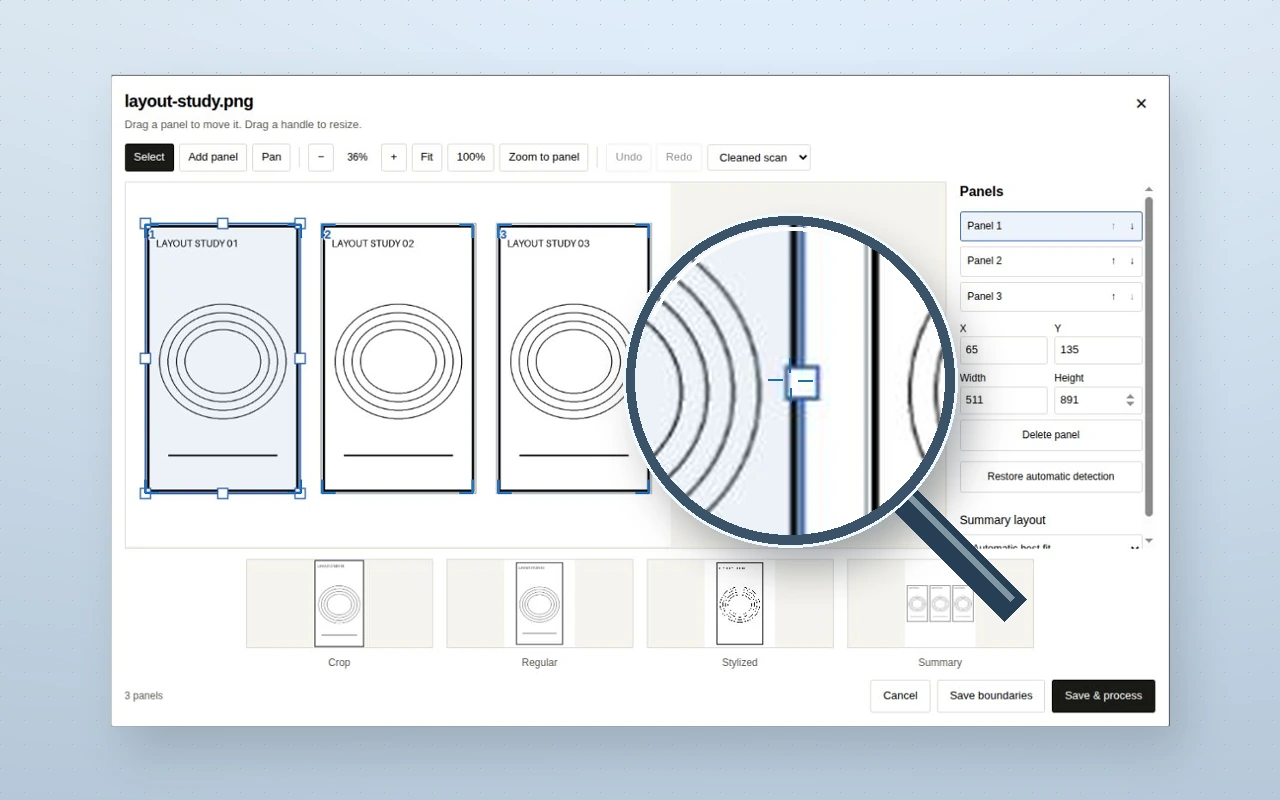Move Panel 3 up with its arrow
Screen dimensions: 1280x800
(x=1113, y=296)
